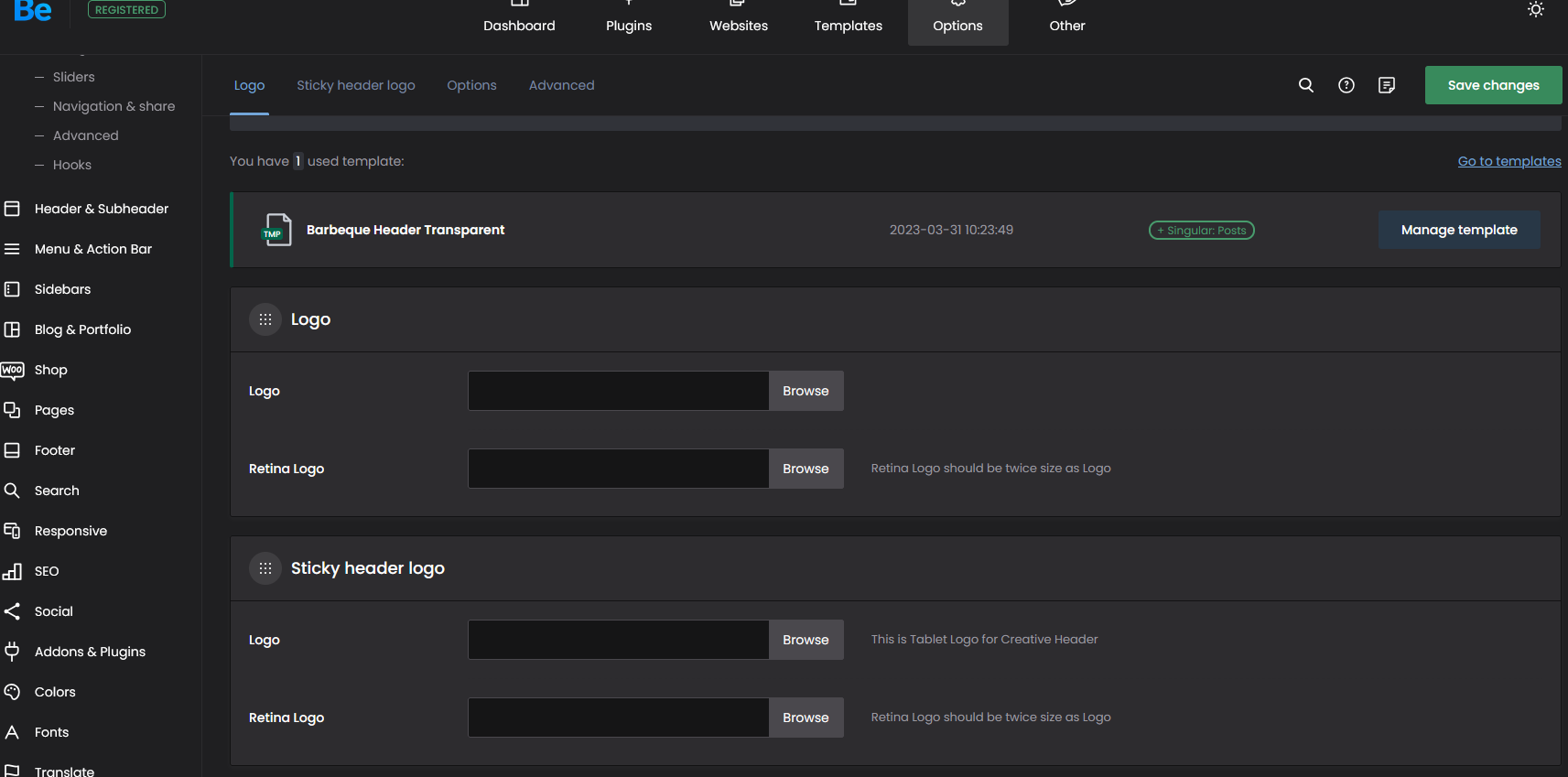Click the Footer layout icon
Image resolution: width=1568 pixels, height=777 pixels.
[x=12, y=450]
